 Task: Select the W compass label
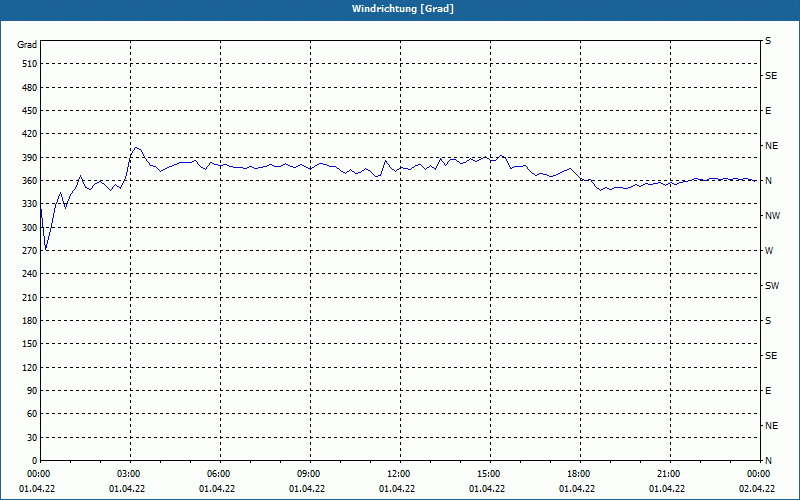769,251
